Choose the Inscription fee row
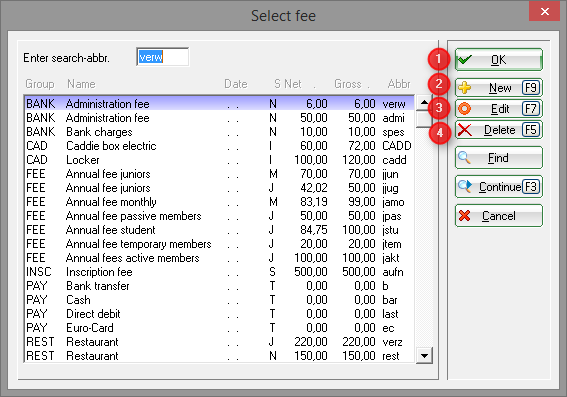This screenshot has height=397, width=567. click(x=219, y=272)
